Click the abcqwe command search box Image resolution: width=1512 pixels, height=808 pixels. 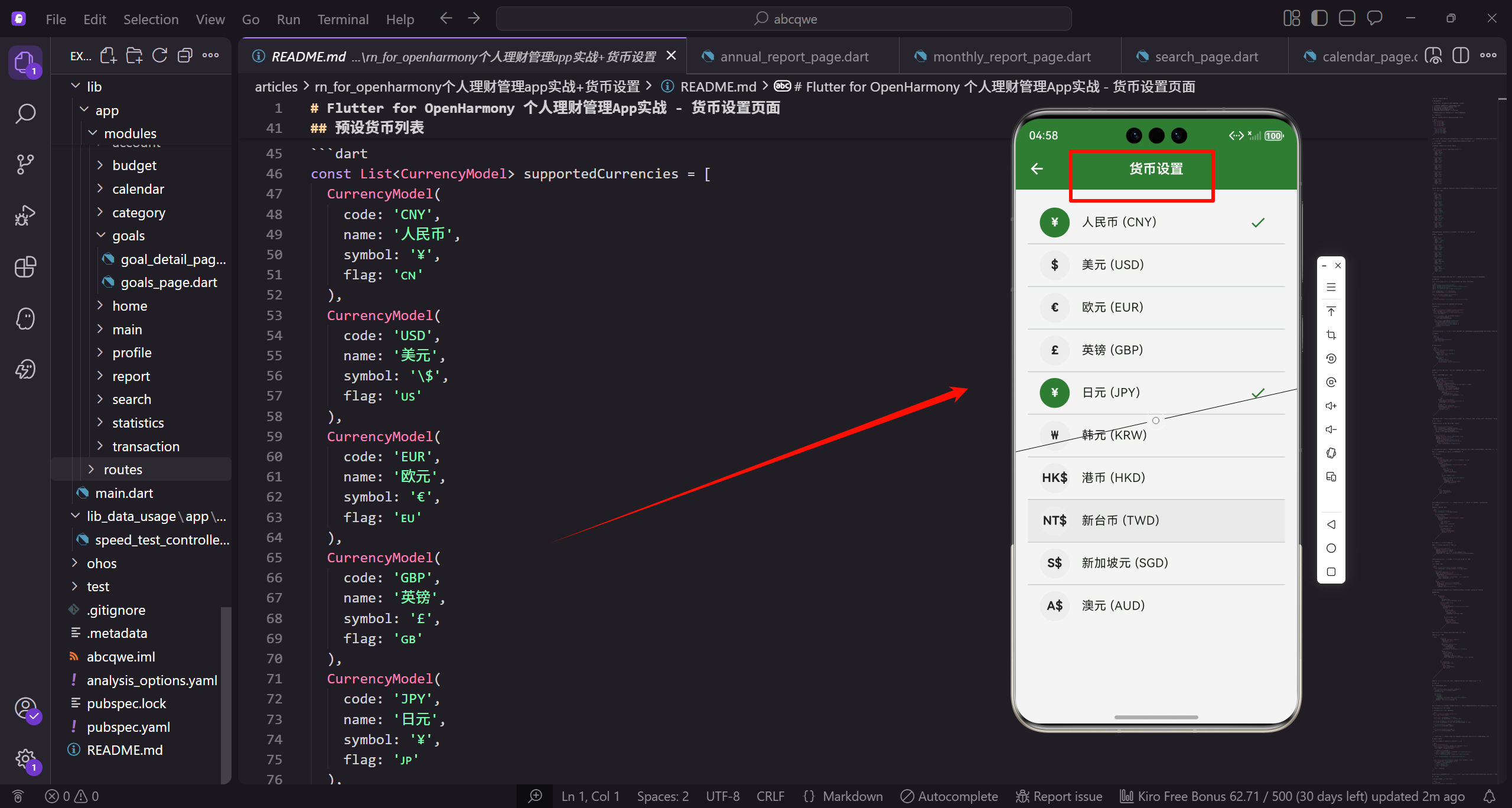pyautogui.click(x=784, y=19)
